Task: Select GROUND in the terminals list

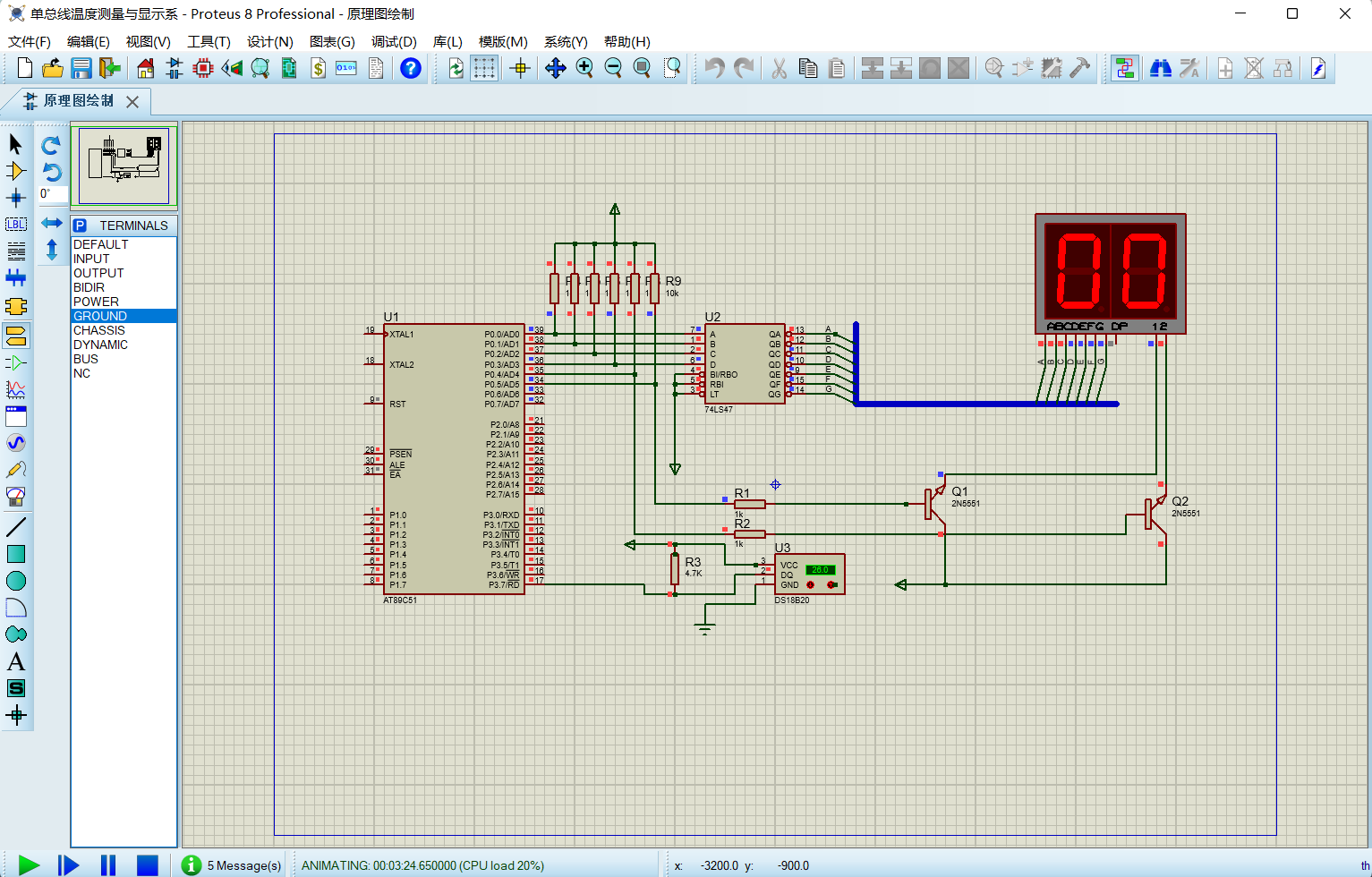Action: coord(124,316)
